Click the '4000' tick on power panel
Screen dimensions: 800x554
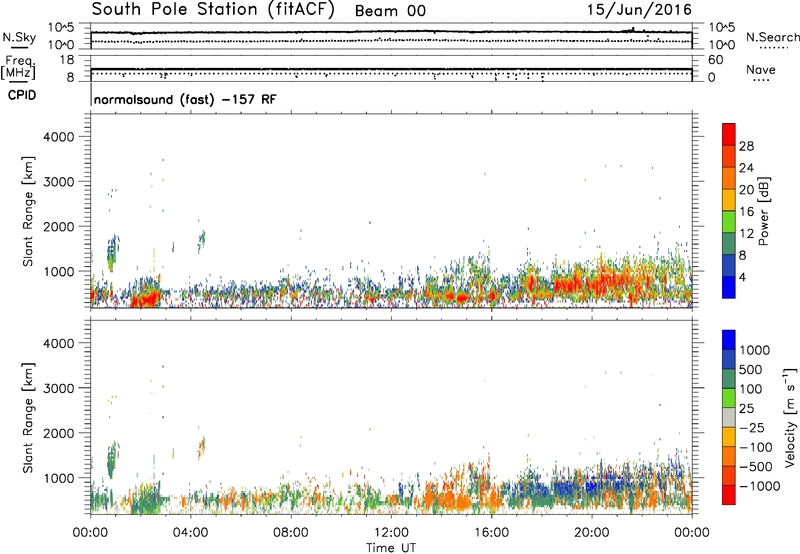tap(58, 137)
